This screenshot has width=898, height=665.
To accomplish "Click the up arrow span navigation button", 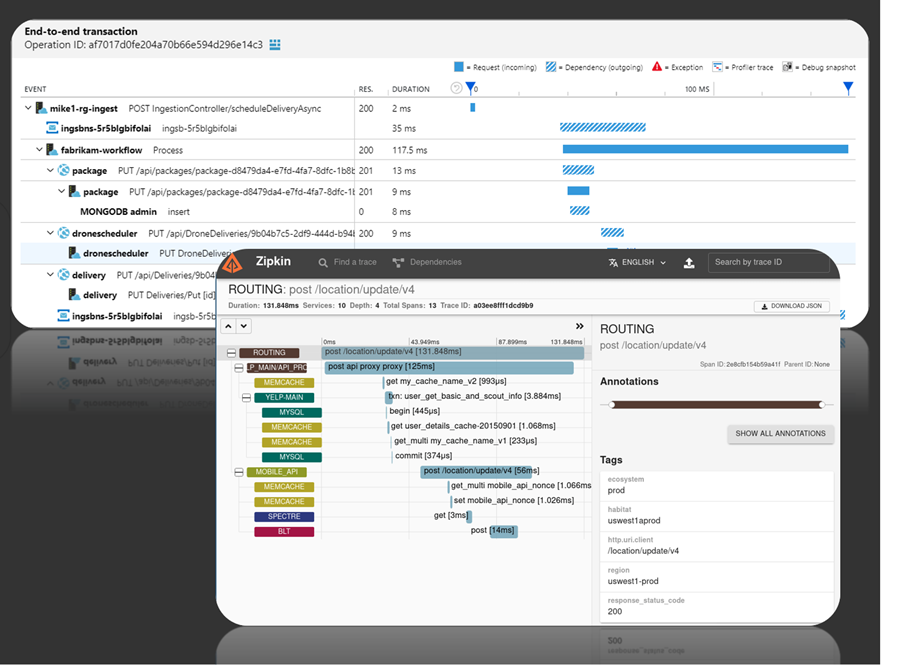I will 229,326.
